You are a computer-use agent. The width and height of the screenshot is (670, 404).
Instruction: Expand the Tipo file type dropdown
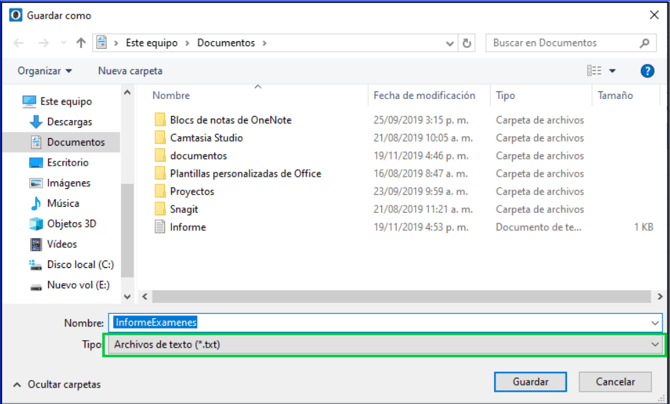coord(655,344)
